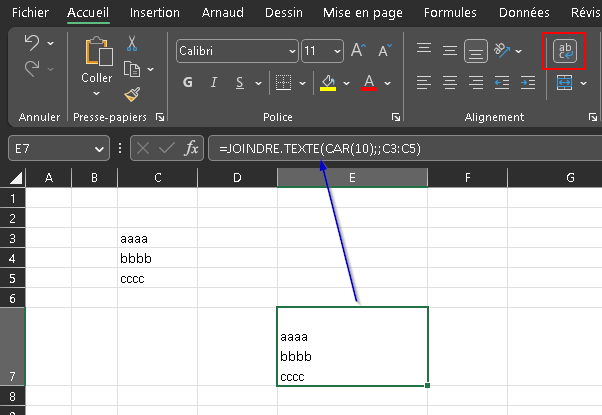
Task: Switch to the Insertion tab
Action: (154, 13)
